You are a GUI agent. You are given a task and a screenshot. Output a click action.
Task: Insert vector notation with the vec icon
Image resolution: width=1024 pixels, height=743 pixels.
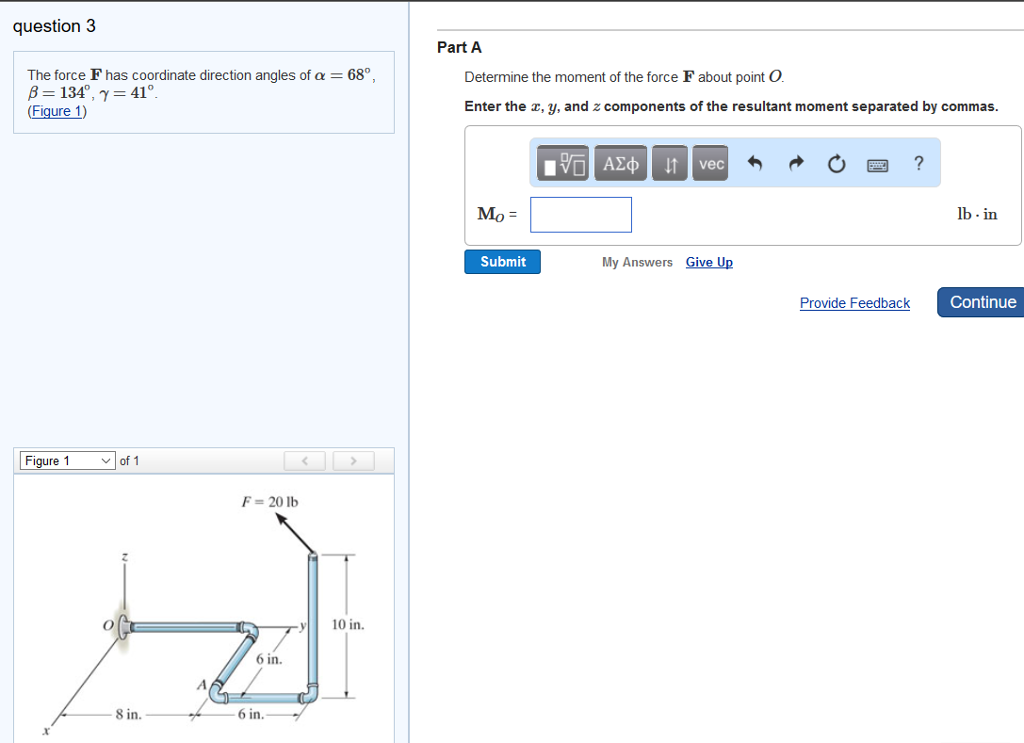[x=710, y=163]
